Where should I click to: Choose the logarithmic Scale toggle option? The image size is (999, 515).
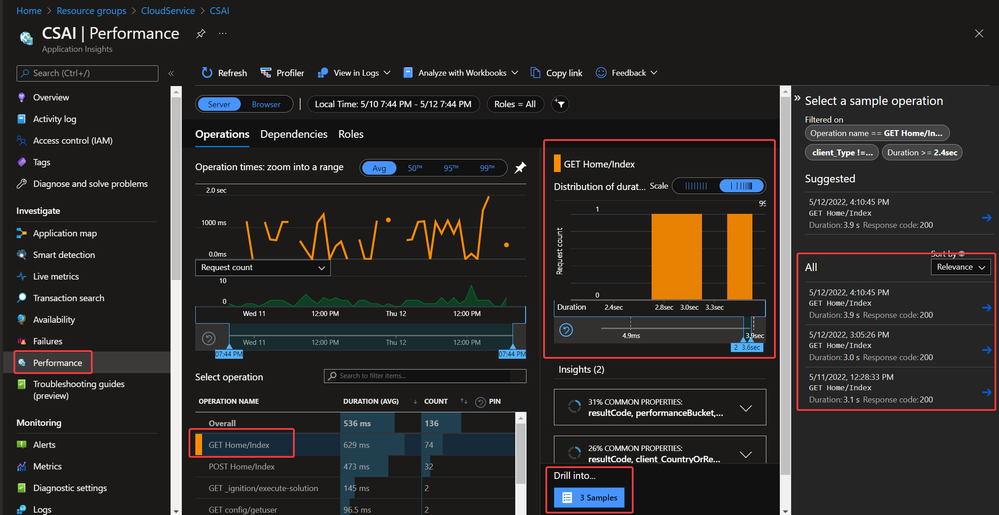(742, 185)
